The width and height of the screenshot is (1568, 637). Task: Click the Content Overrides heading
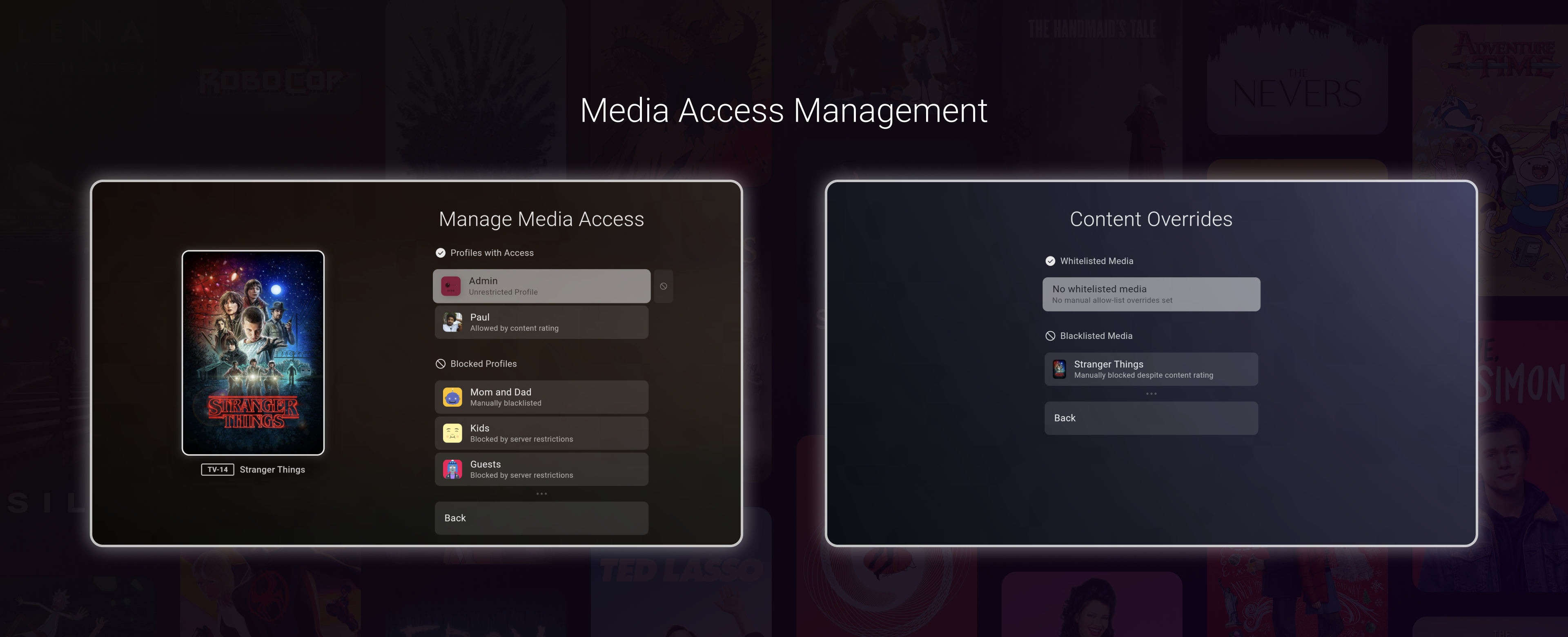1151,219
